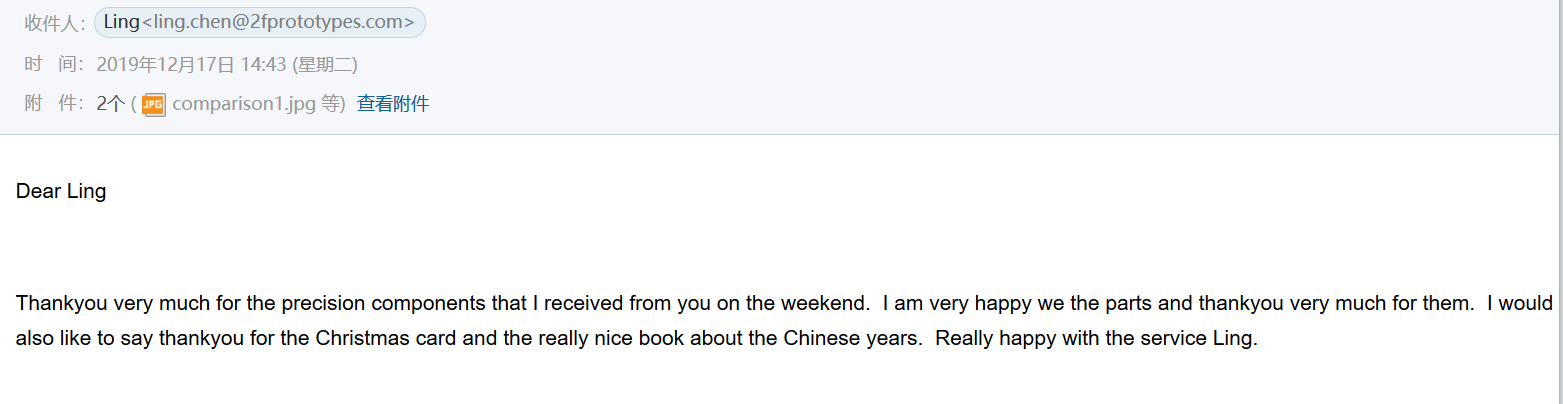Open the comparison1.jpg attachment filename
The height and width of the screenshot is (404, 1563).
(244, 104)
